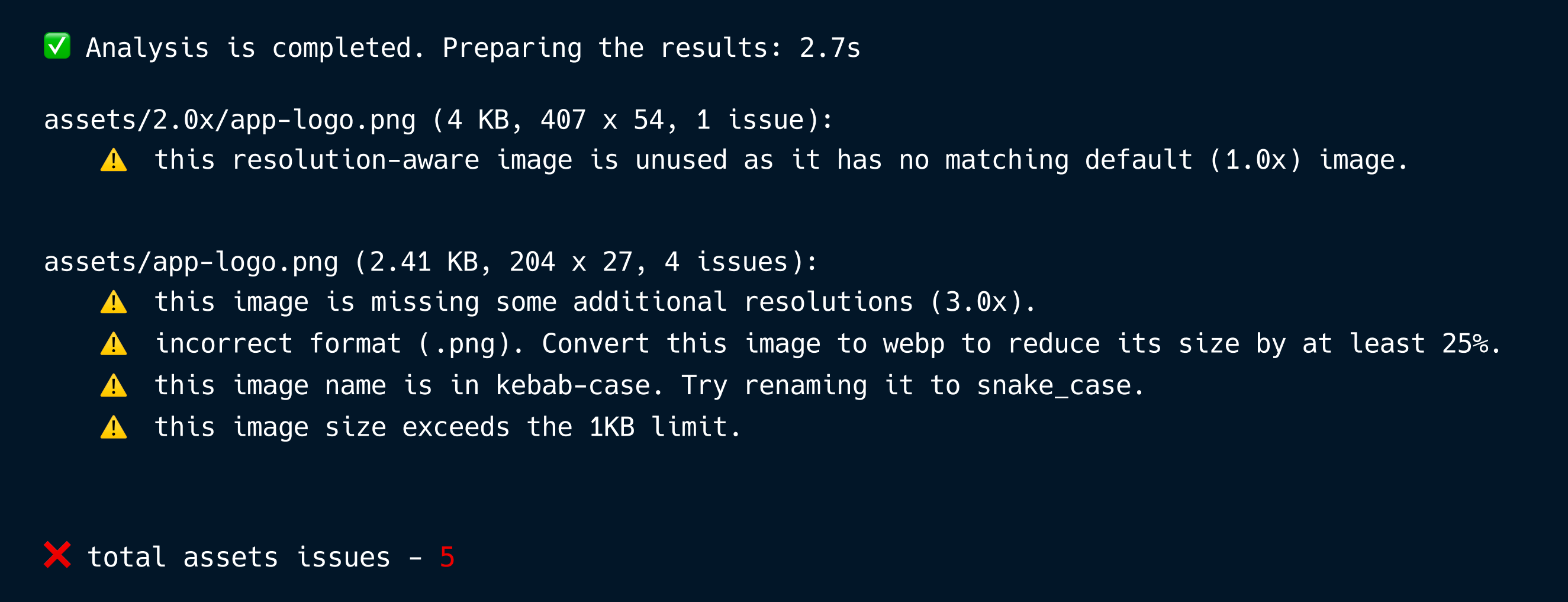Image resolution: width=1568 pixels, height=602 pixels.
Task: Click warning icon beside incorrect format message
Action: pyautogui.click(x=114, y=345)
